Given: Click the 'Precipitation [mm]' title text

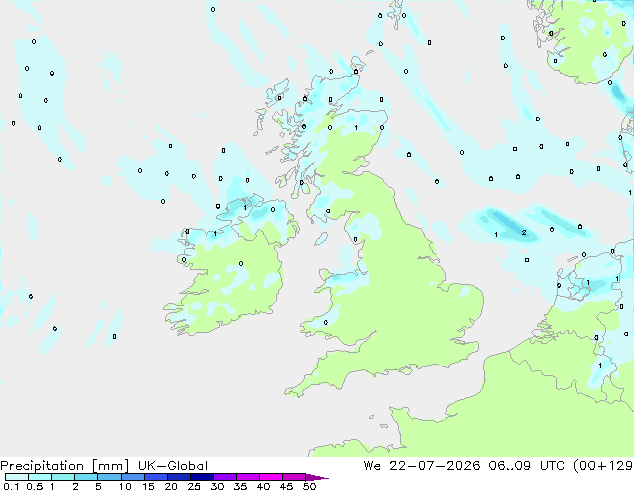Looking at the screenshot, I should [65, 466].
